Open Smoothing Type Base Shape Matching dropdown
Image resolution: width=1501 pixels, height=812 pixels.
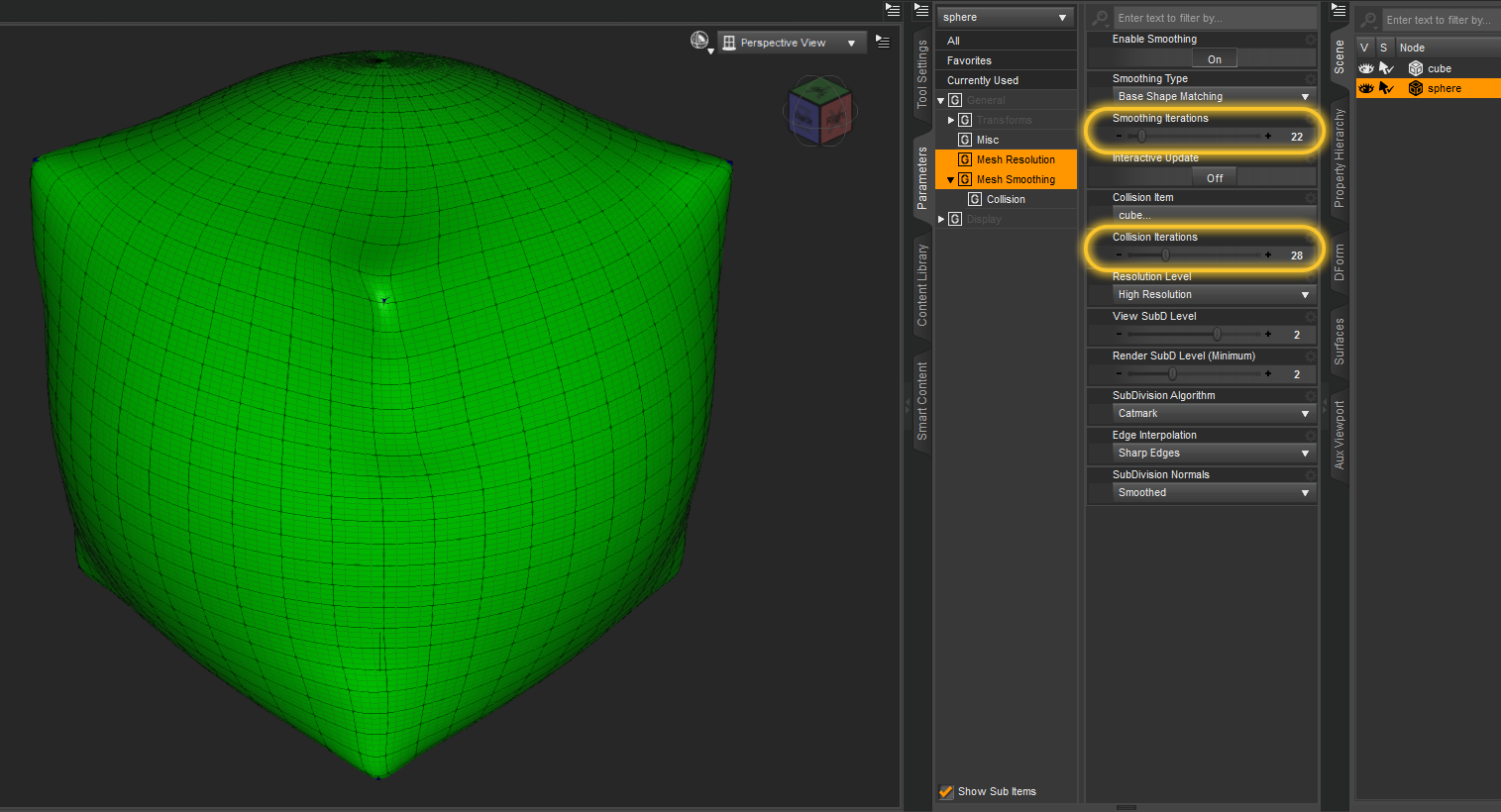pos(1214,97)
